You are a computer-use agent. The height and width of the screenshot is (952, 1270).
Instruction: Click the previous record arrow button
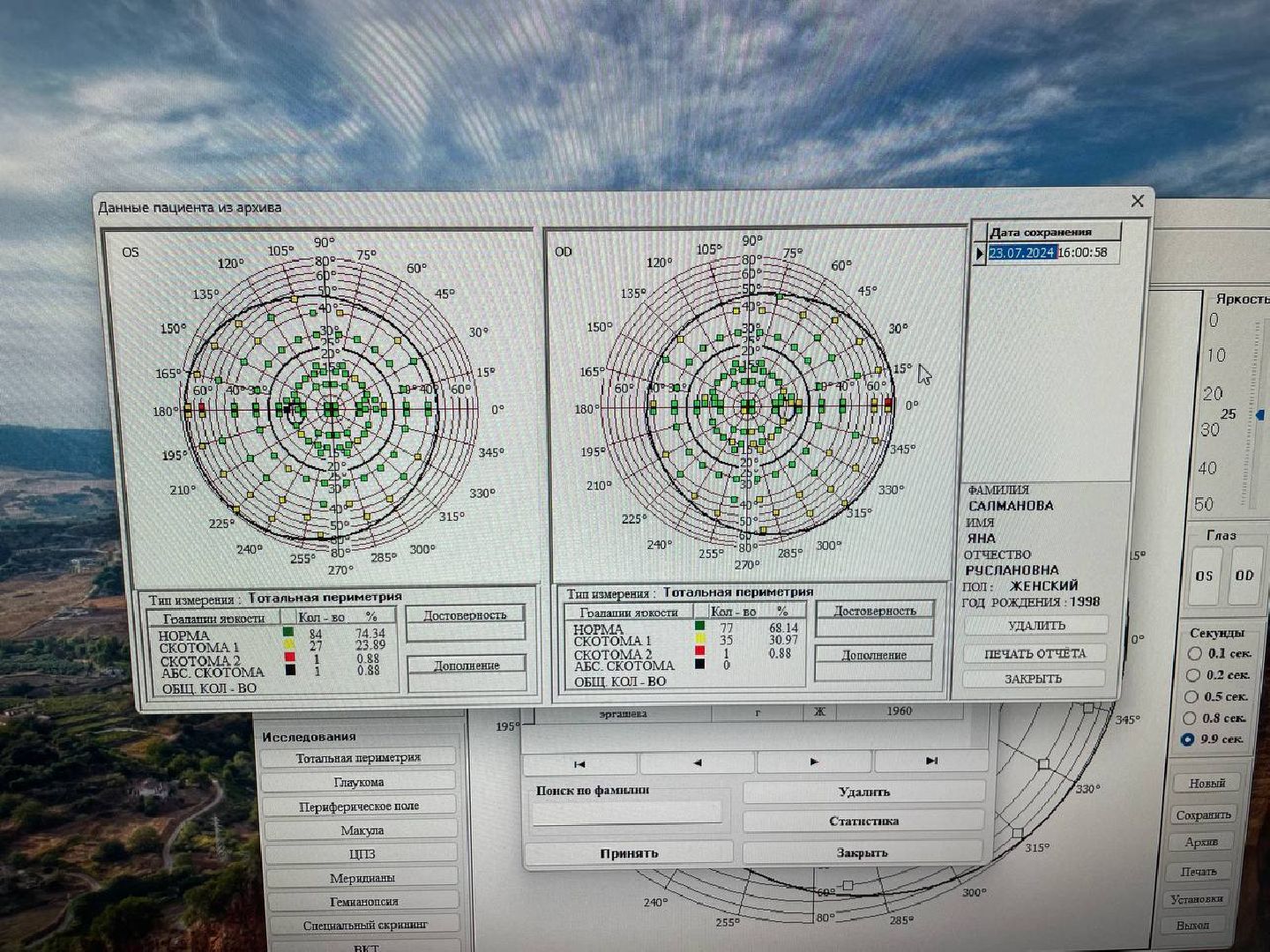(x=697, y=762)
